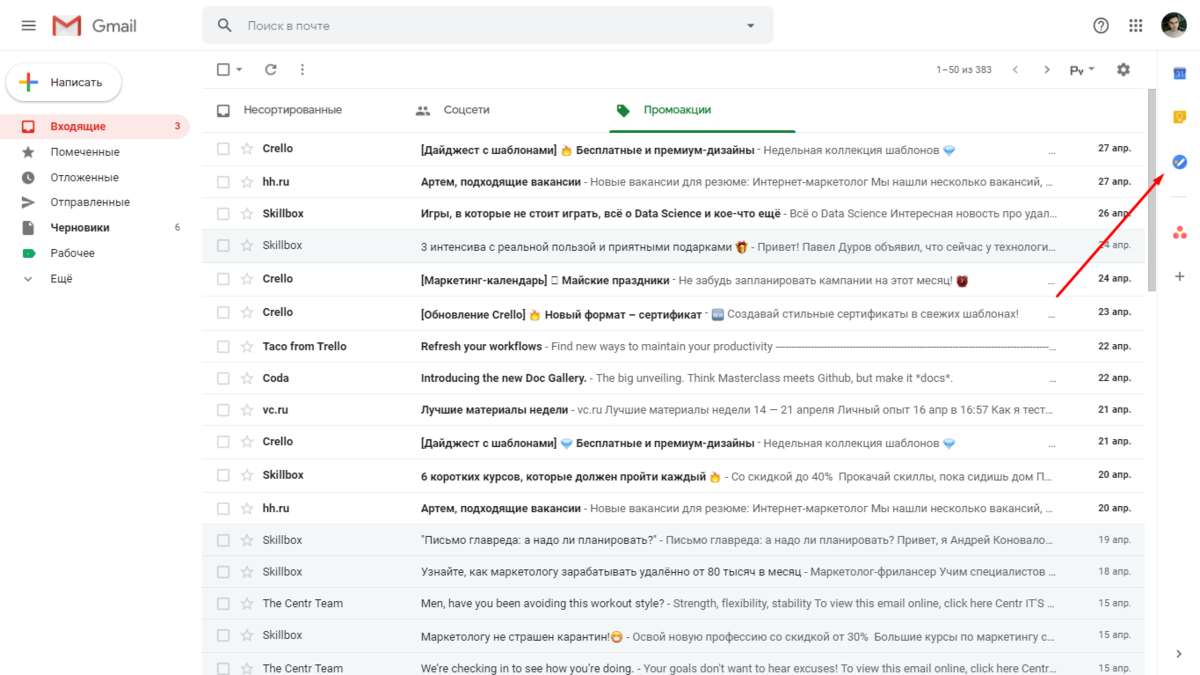The width and height of the screenshot is (1200, 675).
Task: Open 'Игры, в которые не стоит играть' email
Action: pos(673,214)
